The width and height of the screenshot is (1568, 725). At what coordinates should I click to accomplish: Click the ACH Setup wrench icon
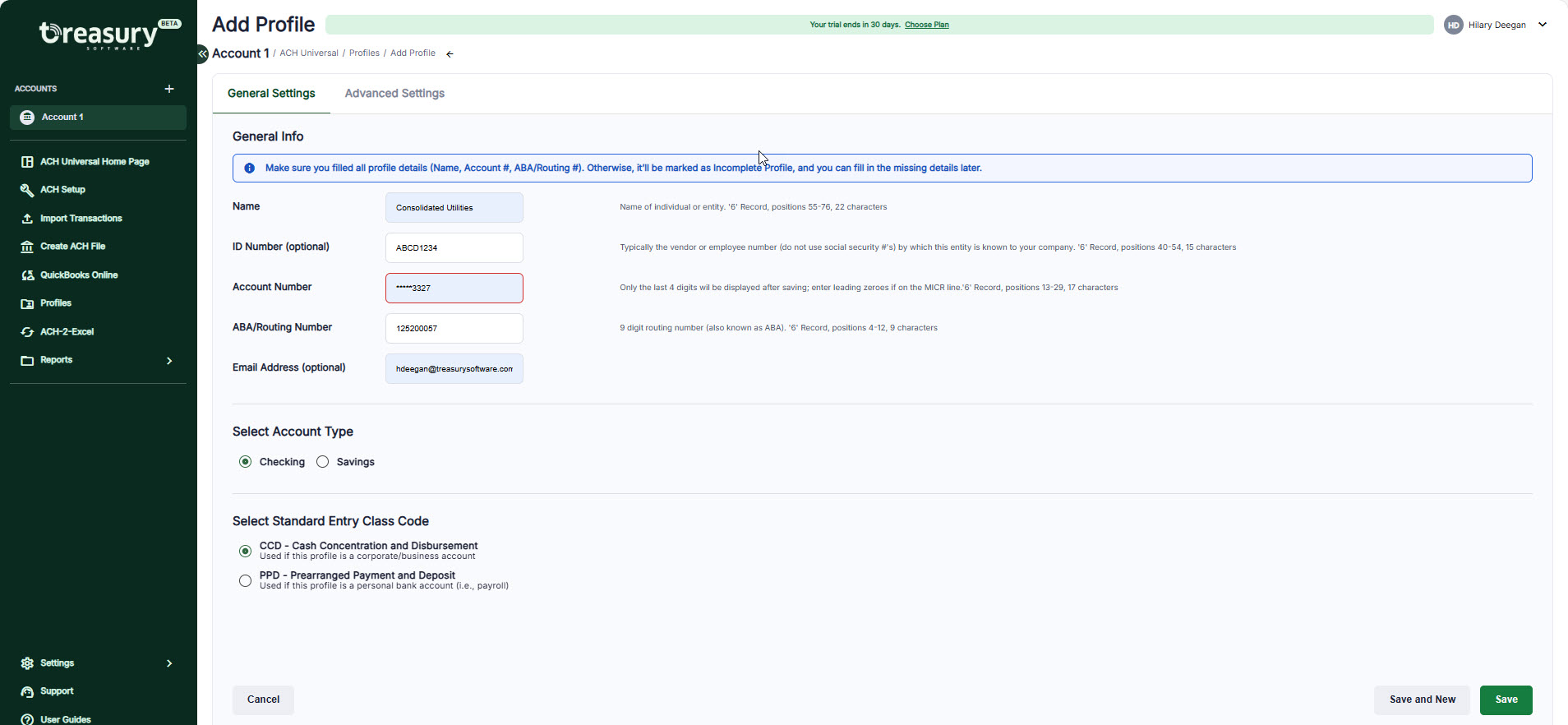click(x=27, y=190)
